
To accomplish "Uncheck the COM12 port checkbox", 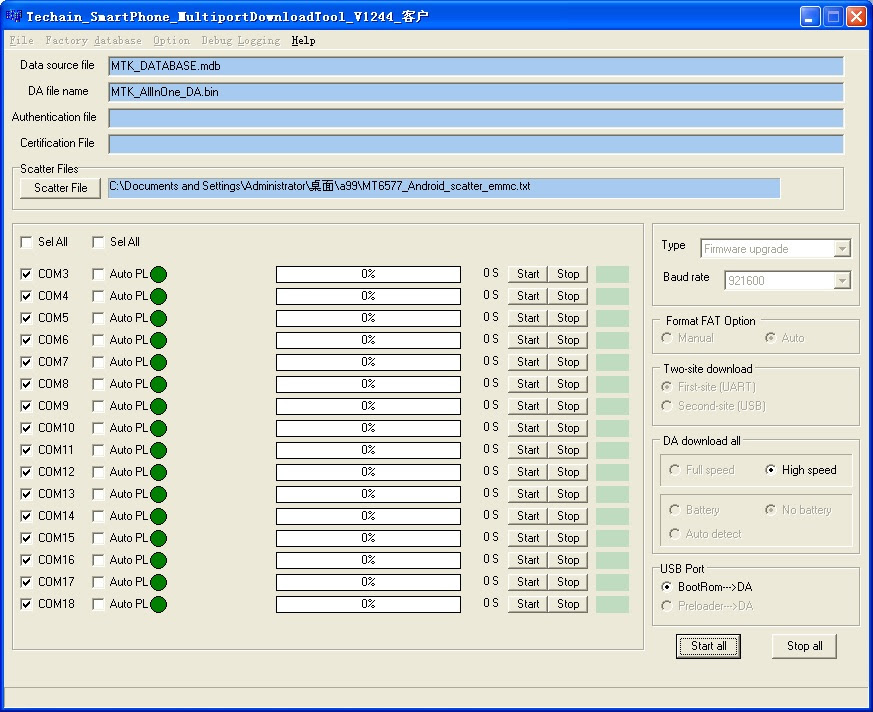I will tap(26, 472).
